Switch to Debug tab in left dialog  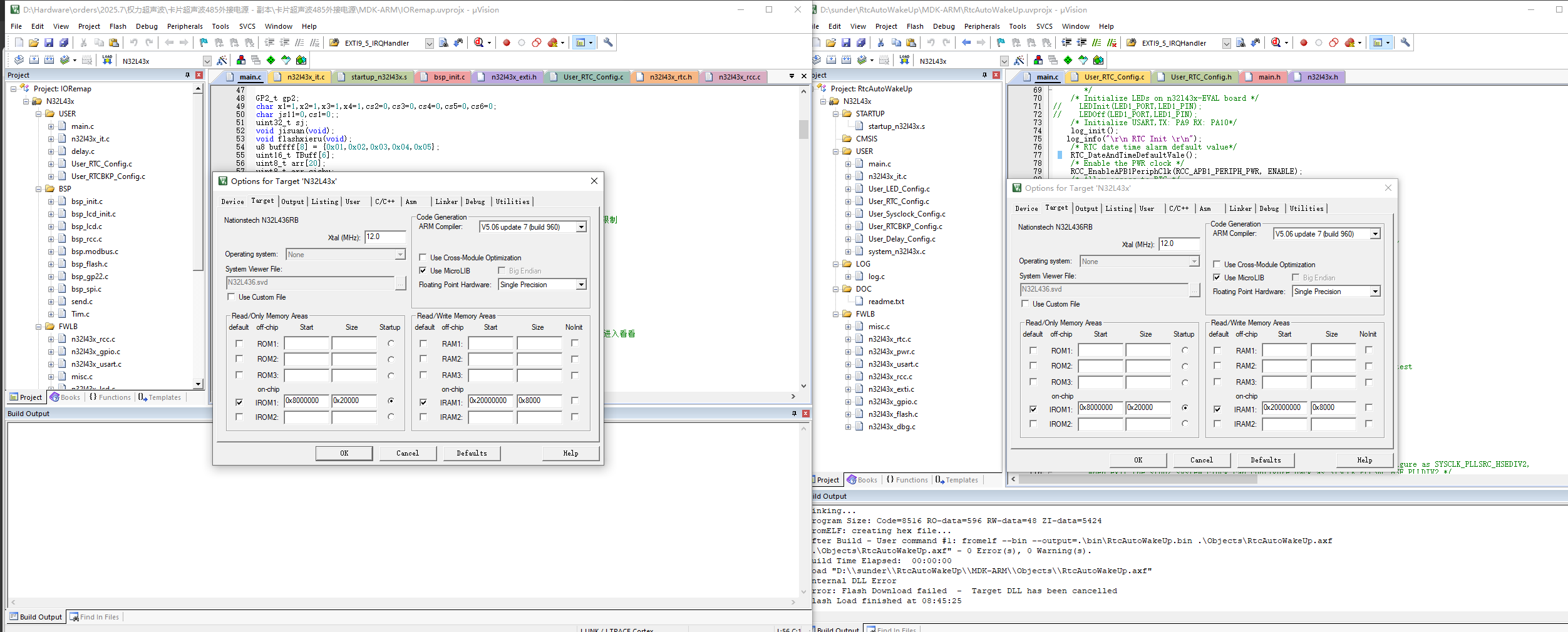tap(475, 201)
